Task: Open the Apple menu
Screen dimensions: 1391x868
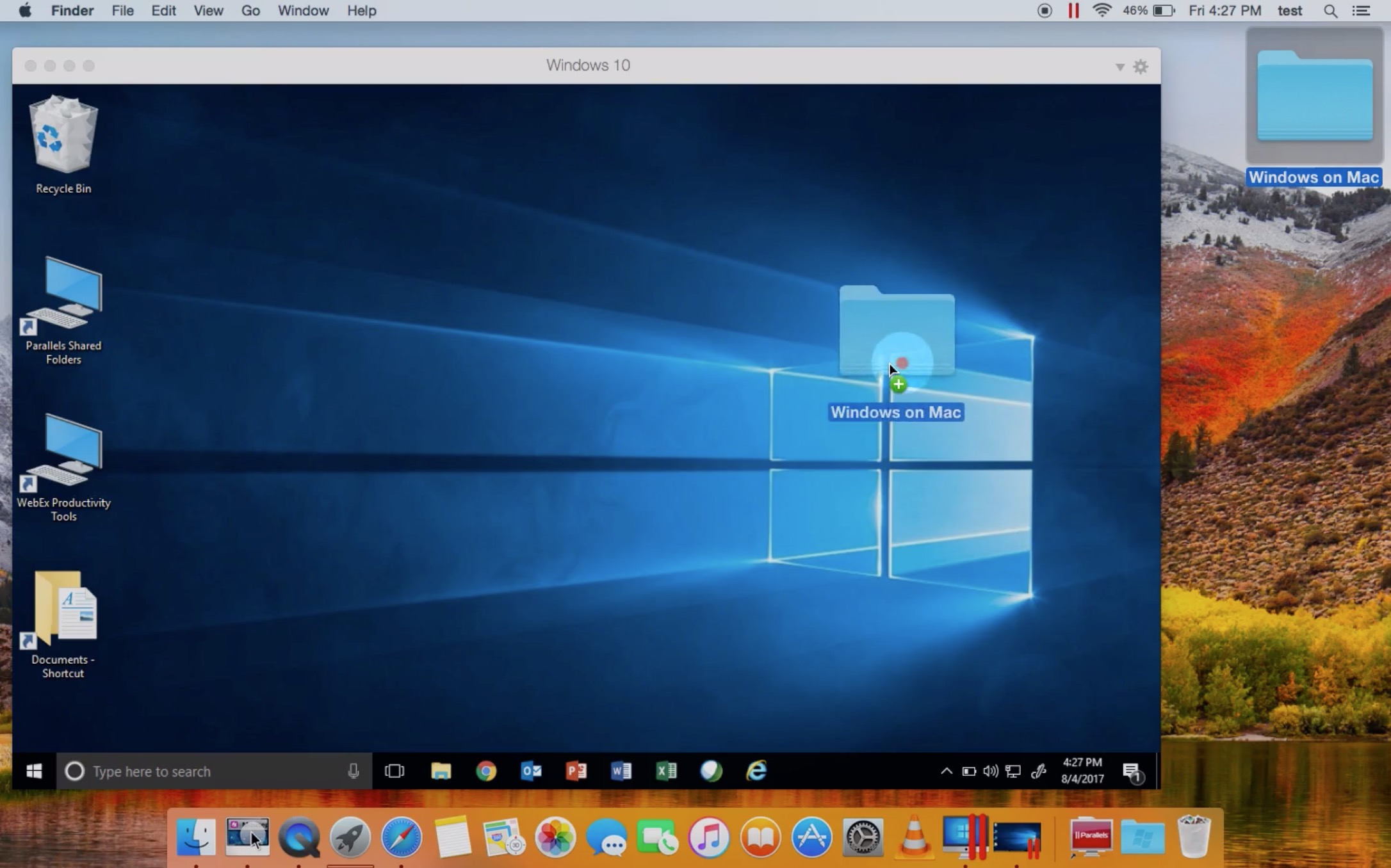Action: click(x=25, y=11)
